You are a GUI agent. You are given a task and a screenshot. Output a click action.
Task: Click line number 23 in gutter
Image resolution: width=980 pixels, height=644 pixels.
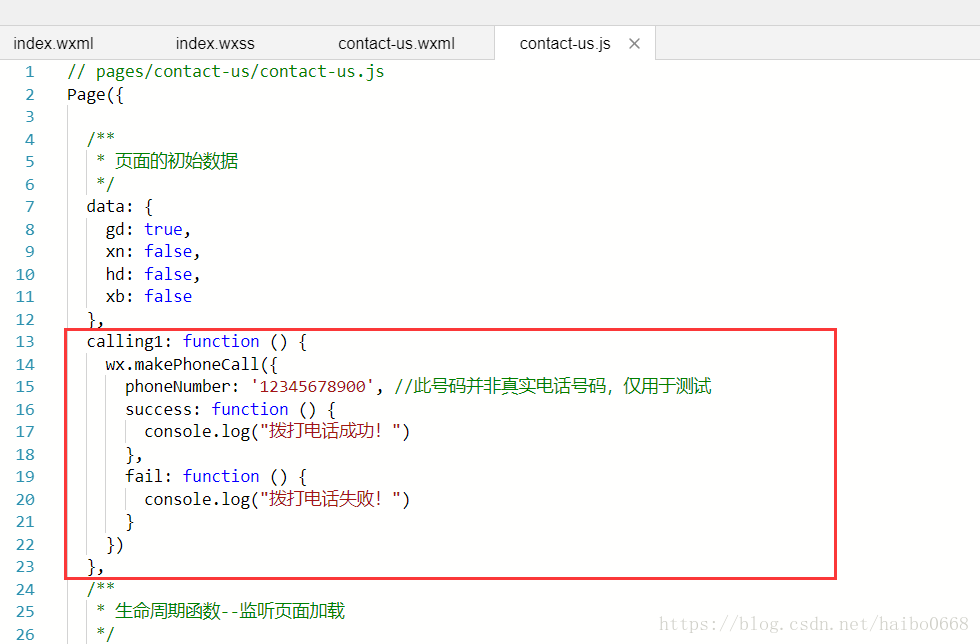click(25, 567)
